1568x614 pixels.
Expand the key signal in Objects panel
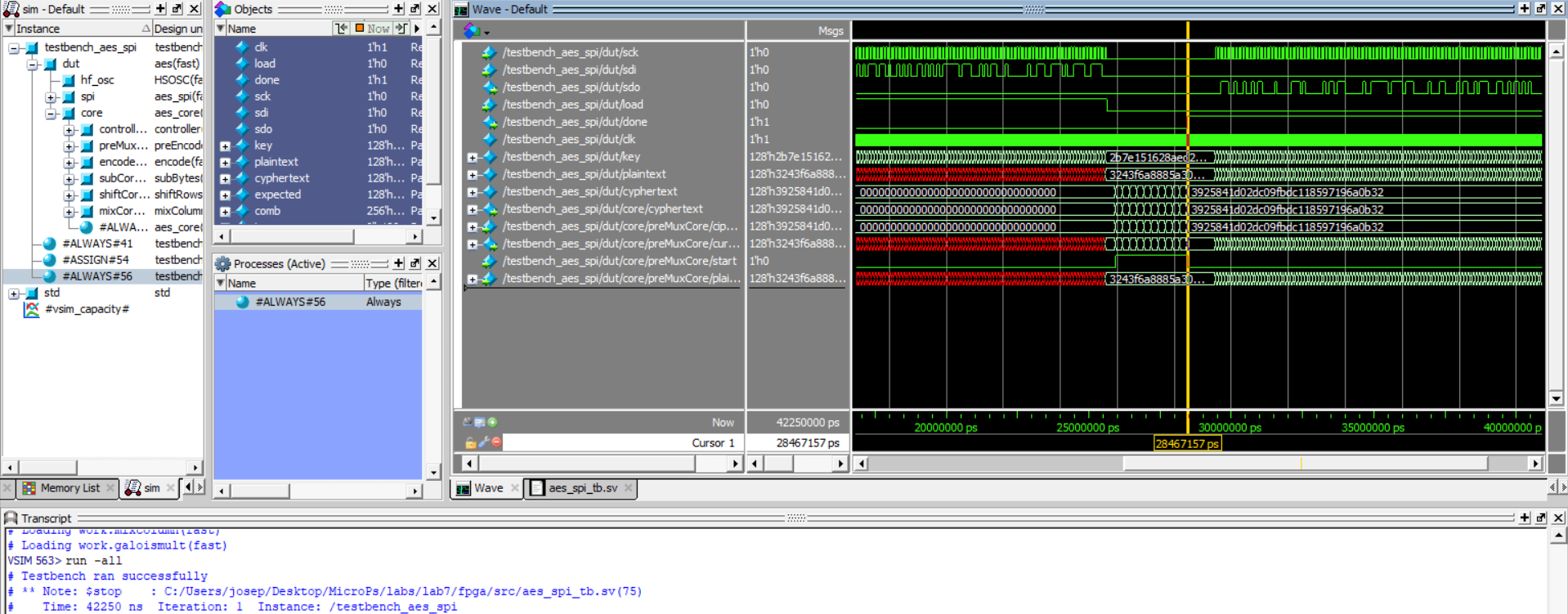coord(225,146)
